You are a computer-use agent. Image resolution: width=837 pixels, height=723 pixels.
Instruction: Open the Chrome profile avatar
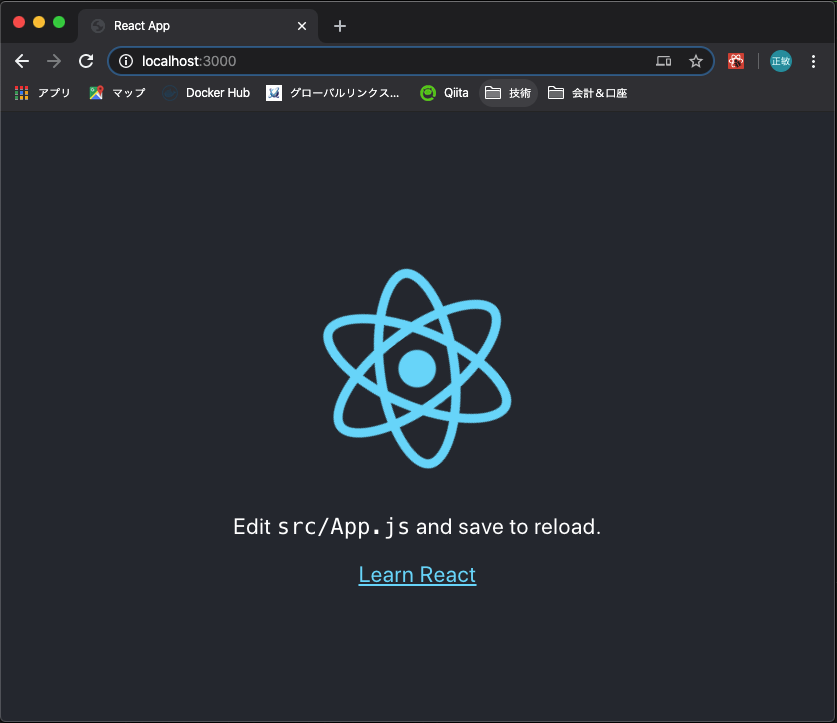780,61
